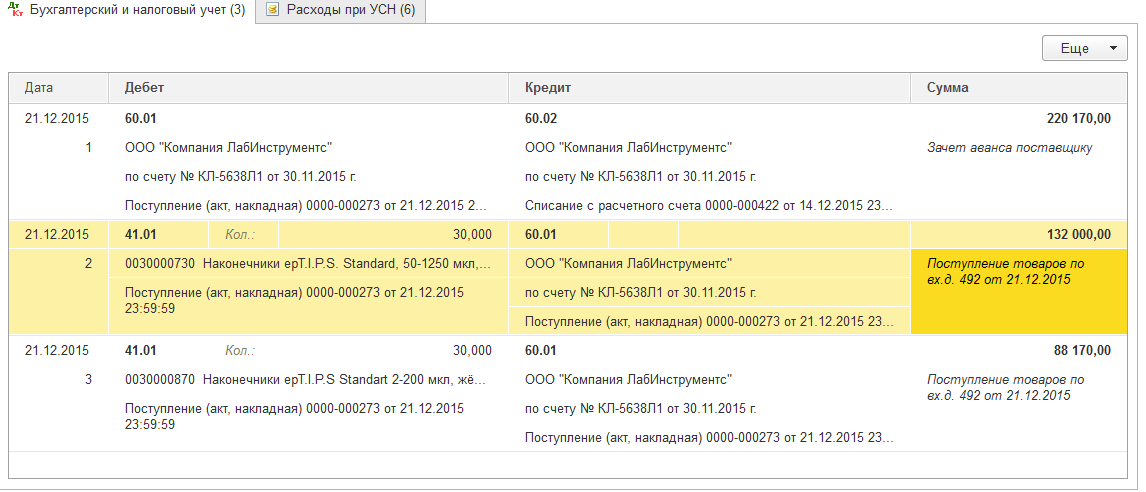Click the document icon on Расходы при УСН tab
The height and width of the screenshot is (492, 1146).
(x=272, y=11)
